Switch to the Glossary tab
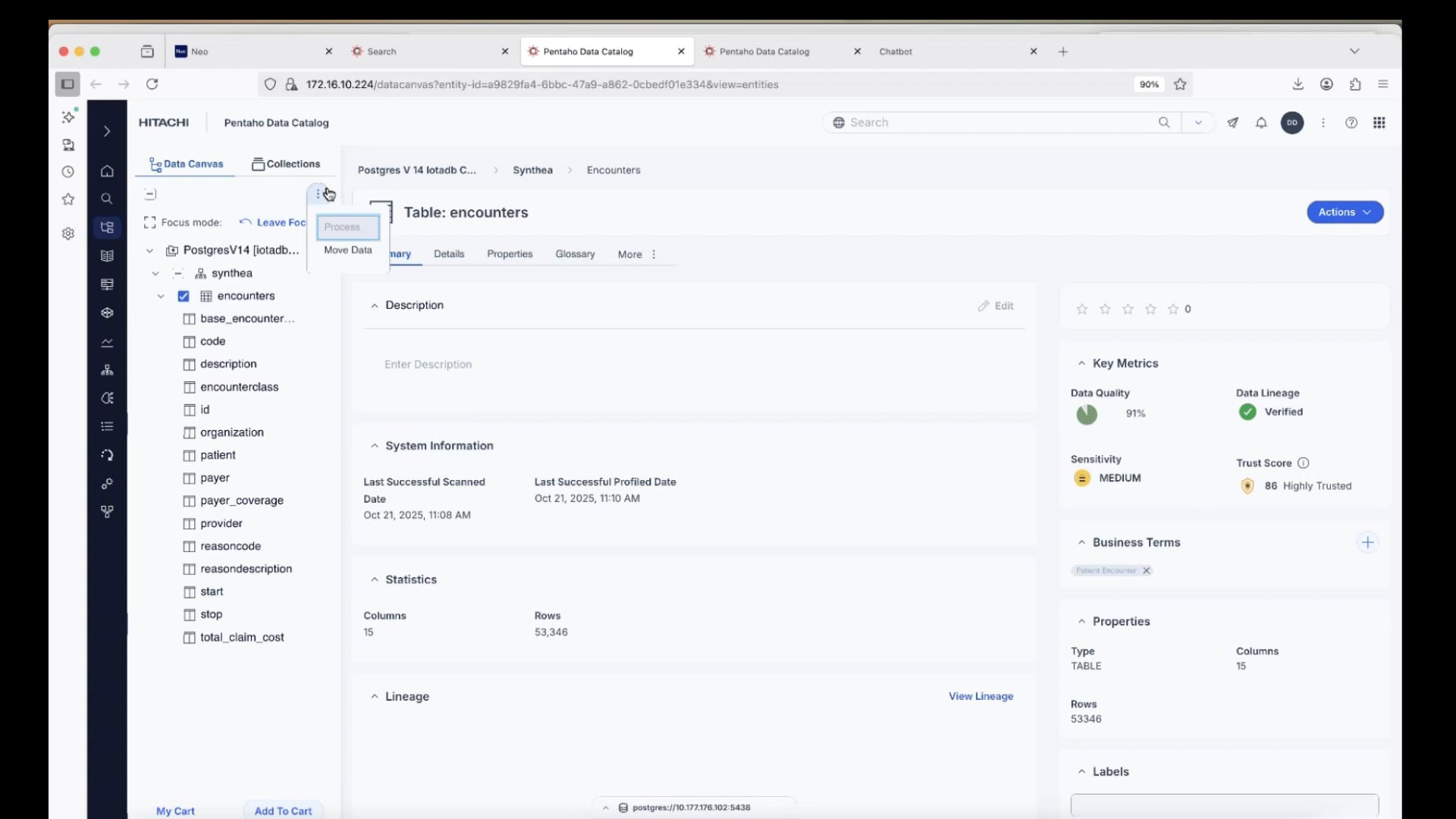 (x=574, y=254)
